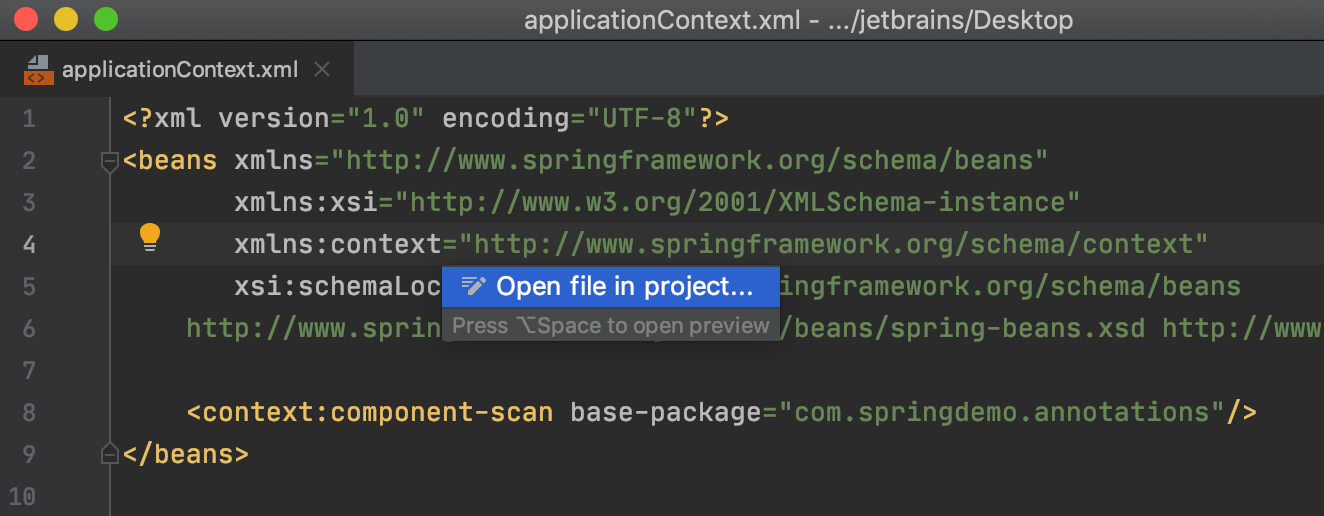The height and width of the screenshot is (516, 1324).
Task: Click the macOS yellow minimize button
Action: pos(66,19)
